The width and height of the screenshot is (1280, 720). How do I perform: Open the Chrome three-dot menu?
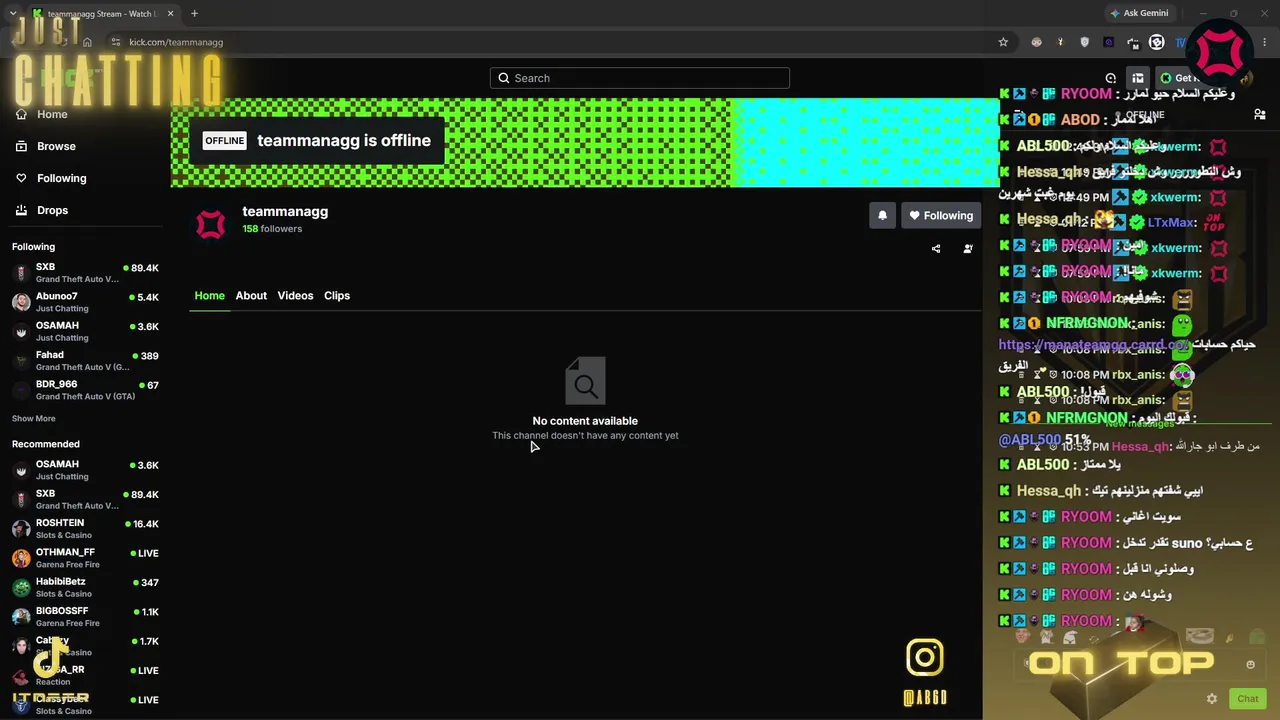pyautogui.click(x=1266, y=42)
